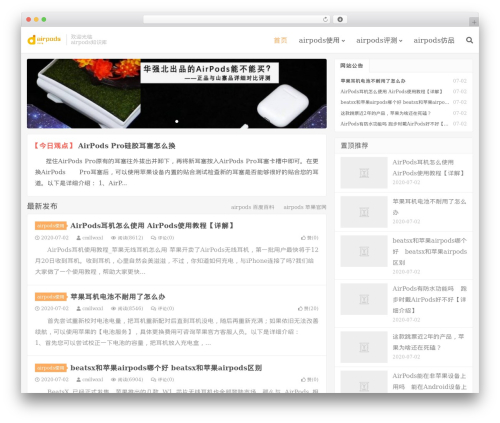Screen dimensions: 500x423
Task: Click the browser download icon button
Action: click(340, 19)
